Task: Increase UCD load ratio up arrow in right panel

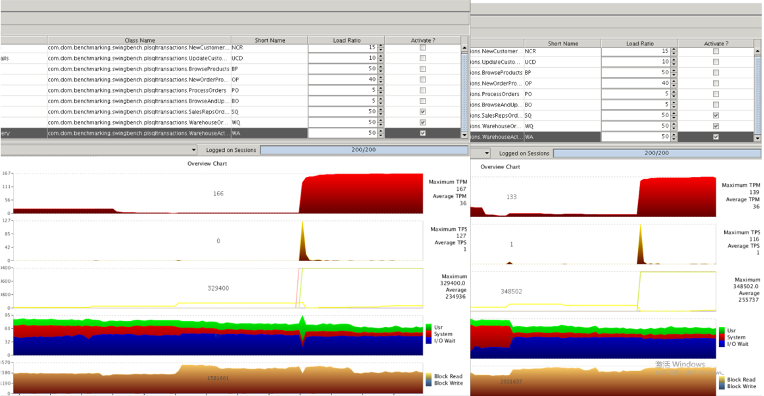Action: click(674, 60)
